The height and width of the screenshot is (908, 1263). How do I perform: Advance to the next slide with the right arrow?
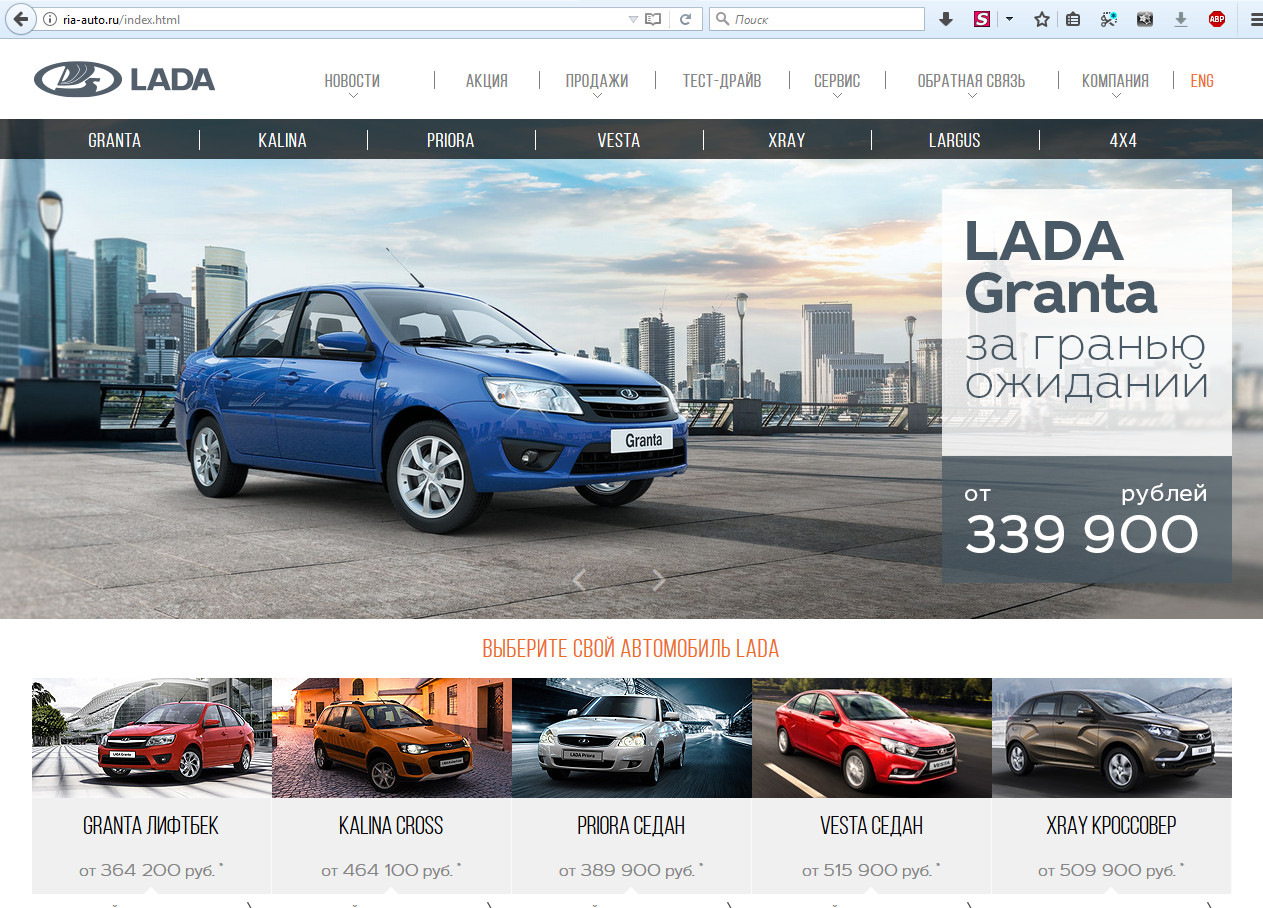coord(658,580)
